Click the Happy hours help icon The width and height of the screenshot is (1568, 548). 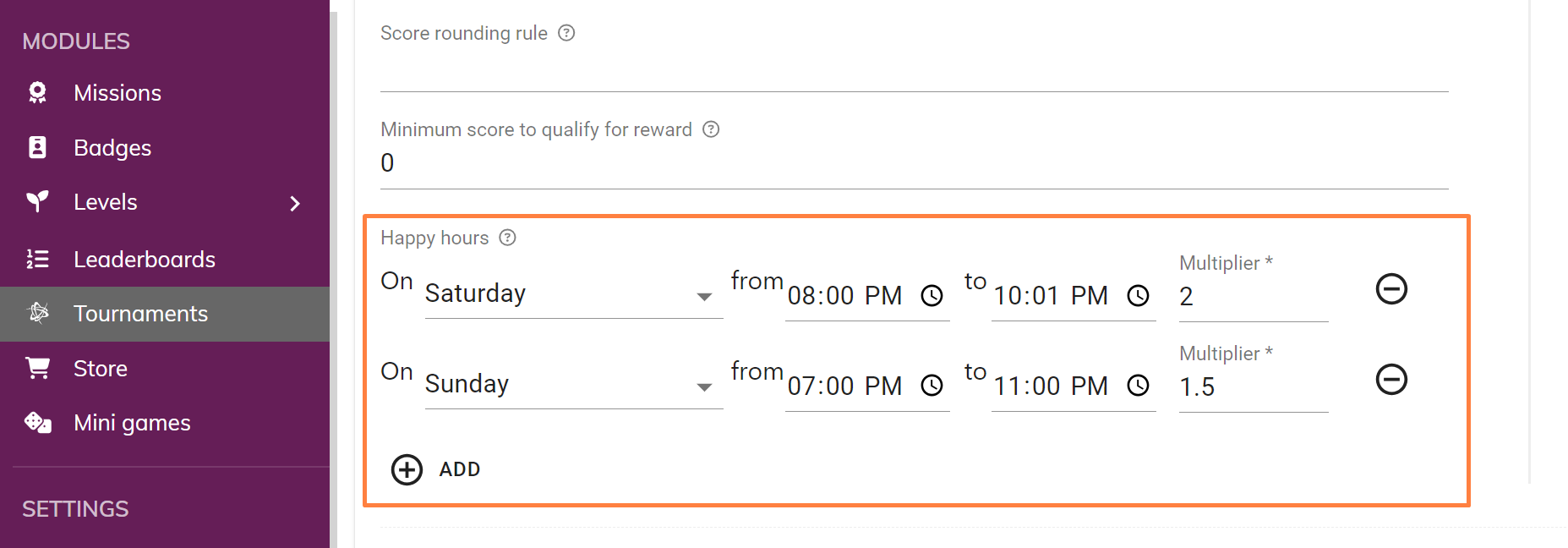[x=507, y=238]
